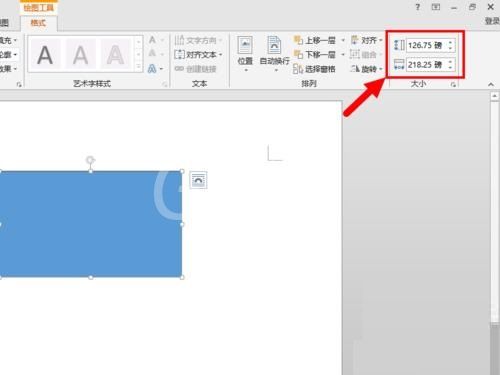The image size is (500, 375).
Task: Open the 大小 size dialog launcher
Action: [453, 85]
